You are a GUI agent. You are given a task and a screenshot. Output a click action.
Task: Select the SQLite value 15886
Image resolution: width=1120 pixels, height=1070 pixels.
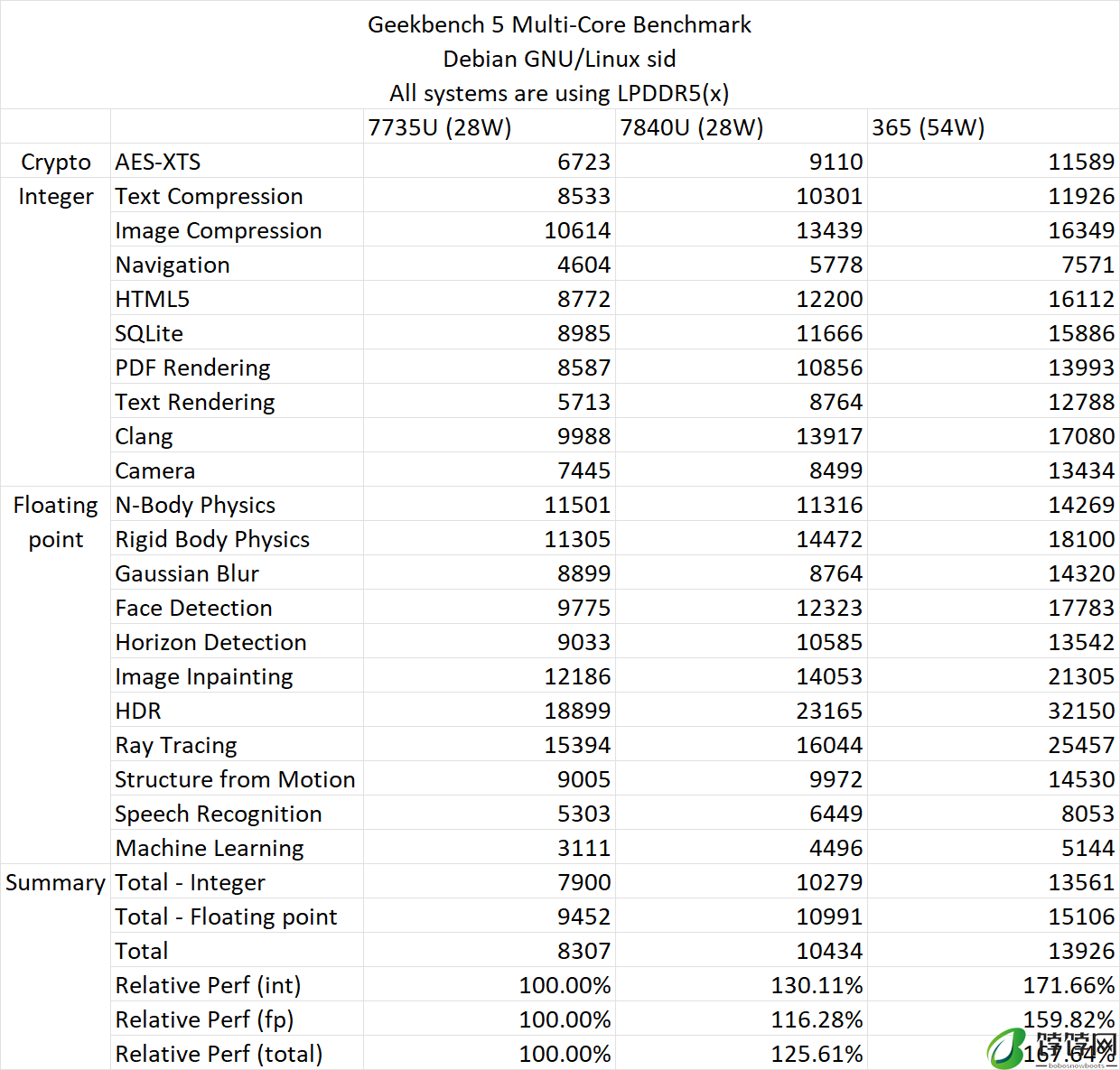click(1081, 333)
